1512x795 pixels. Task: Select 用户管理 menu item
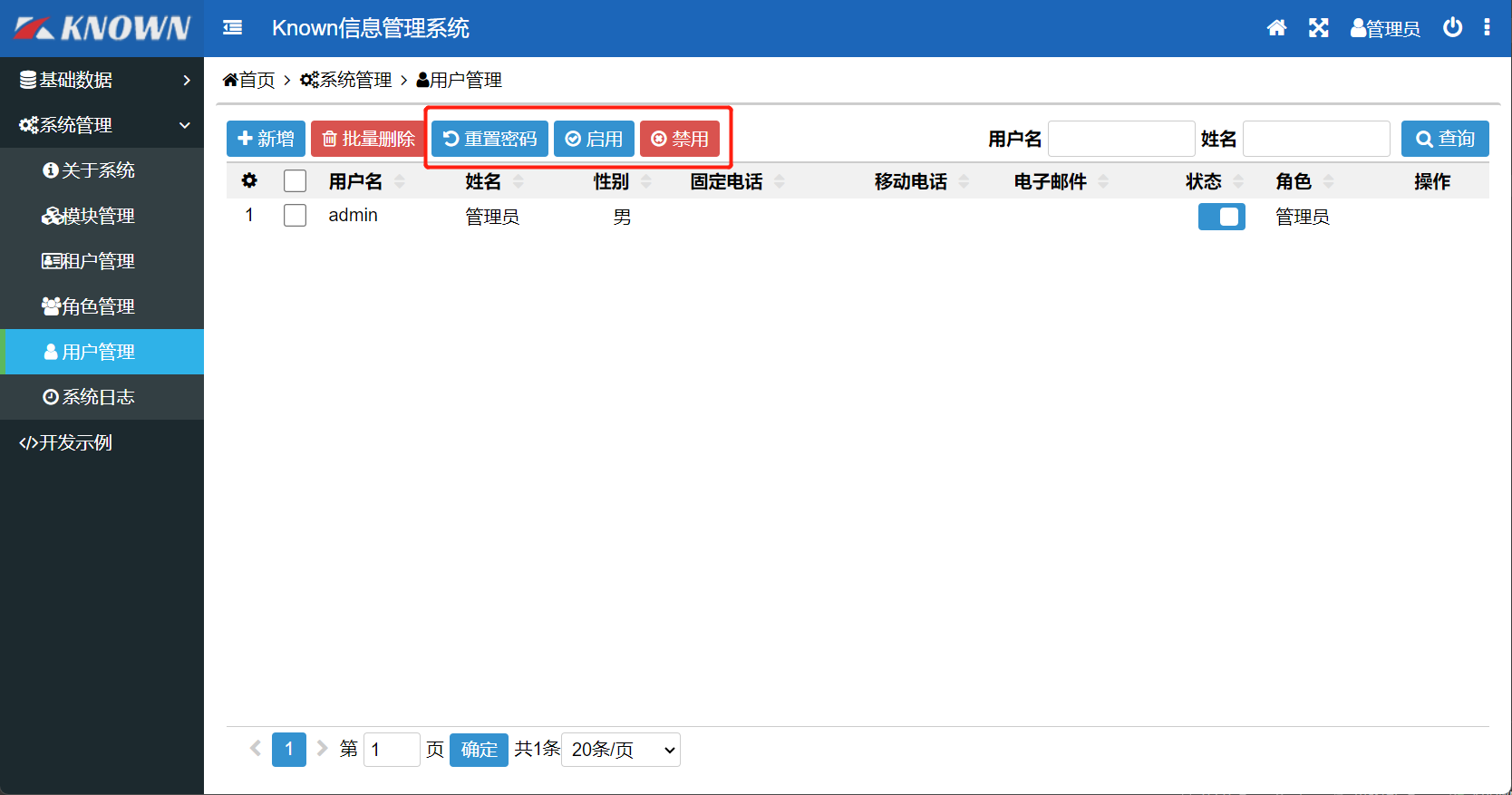(102, 352)
